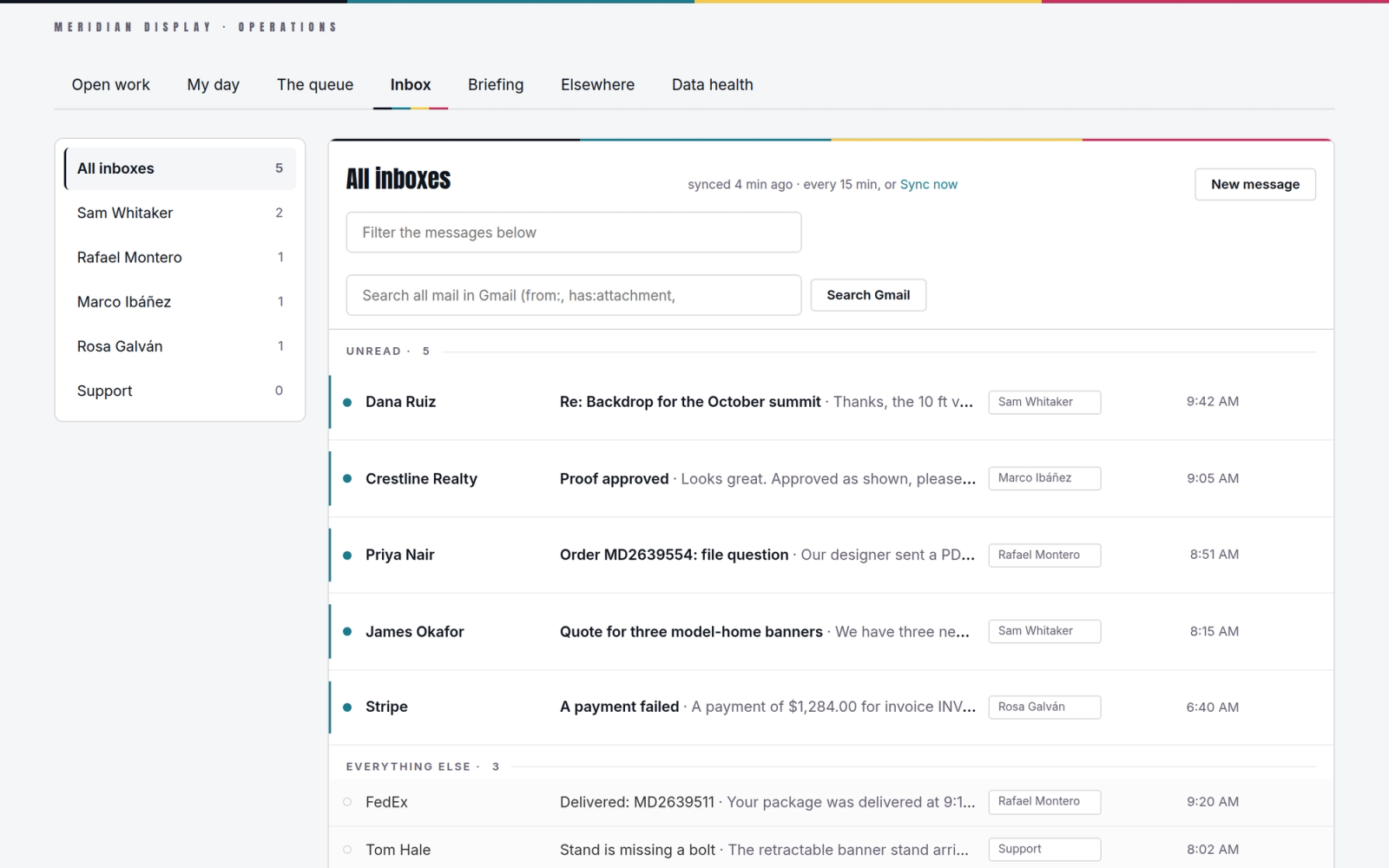Open Marco Ibáñez's inbox in the sidebar
1389x868 pixels.
click(x=180, y=301)
